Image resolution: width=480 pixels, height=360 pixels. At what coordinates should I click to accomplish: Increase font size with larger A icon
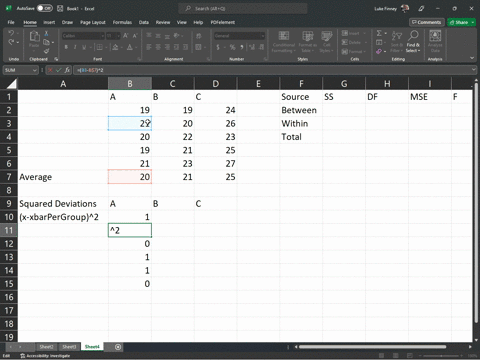tap(126, 36)
